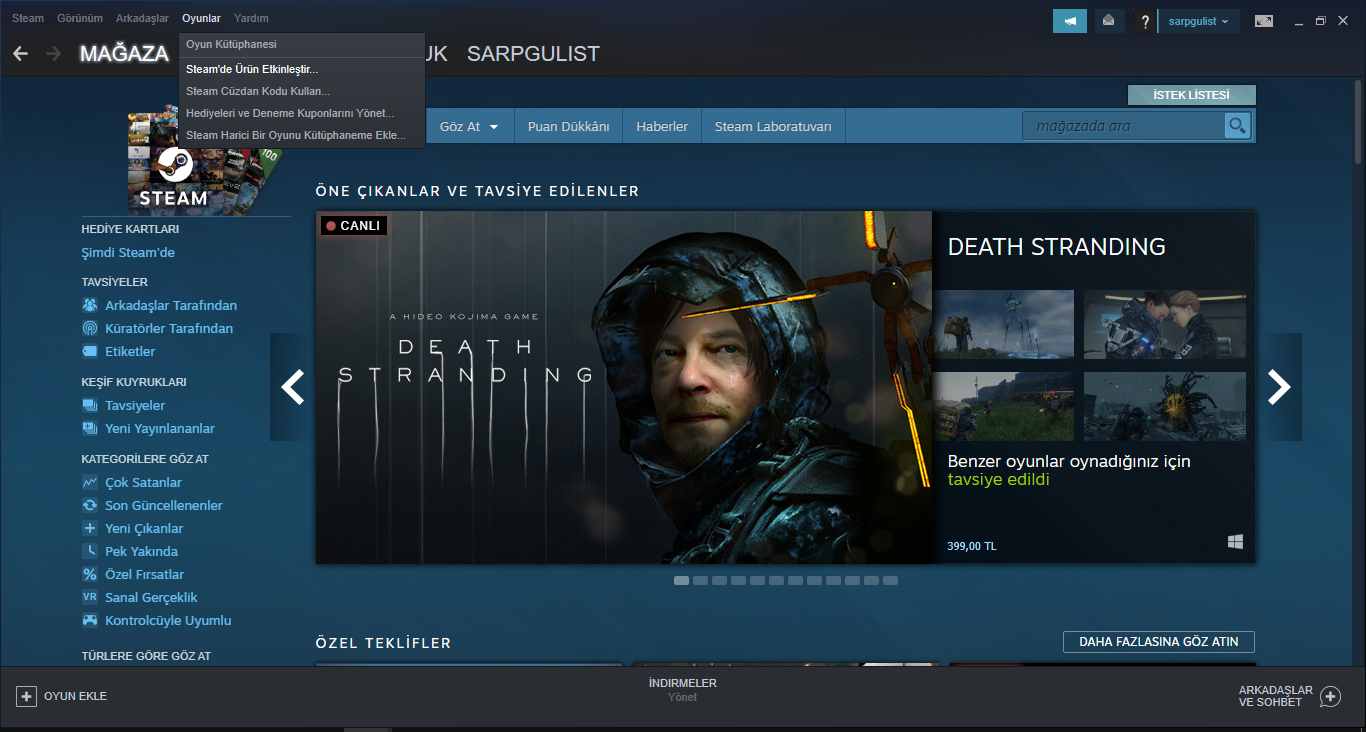Open the Steam Laboratuvarı tab

click(773, 127)
